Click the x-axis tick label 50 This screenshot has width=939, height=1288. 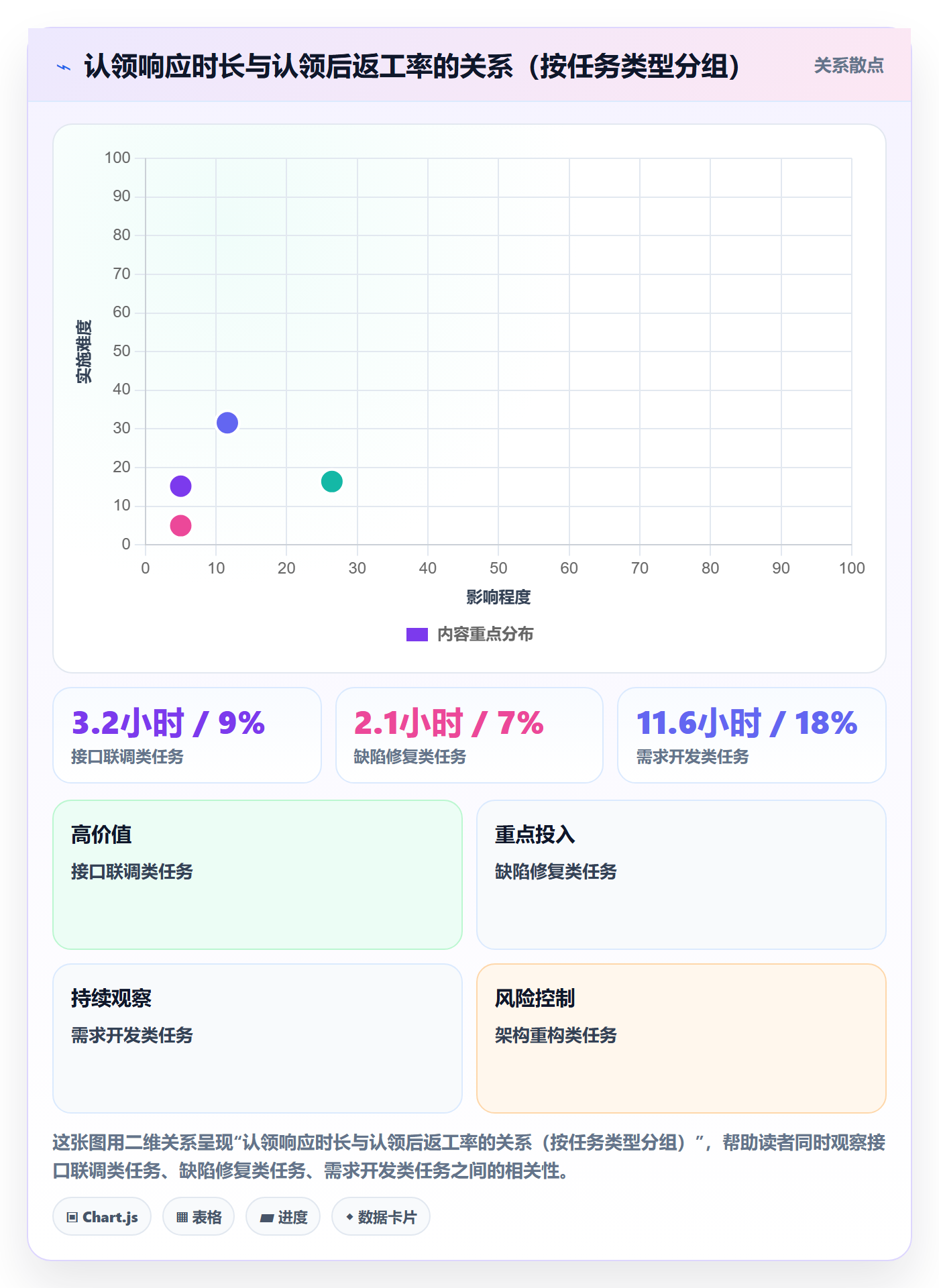point(498,568)
